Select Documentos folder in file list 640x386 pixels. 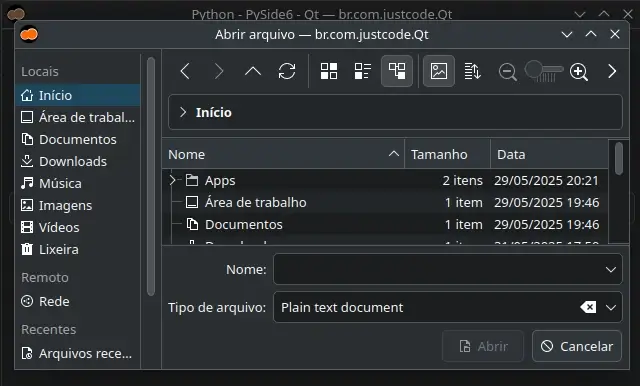(385, 224)
